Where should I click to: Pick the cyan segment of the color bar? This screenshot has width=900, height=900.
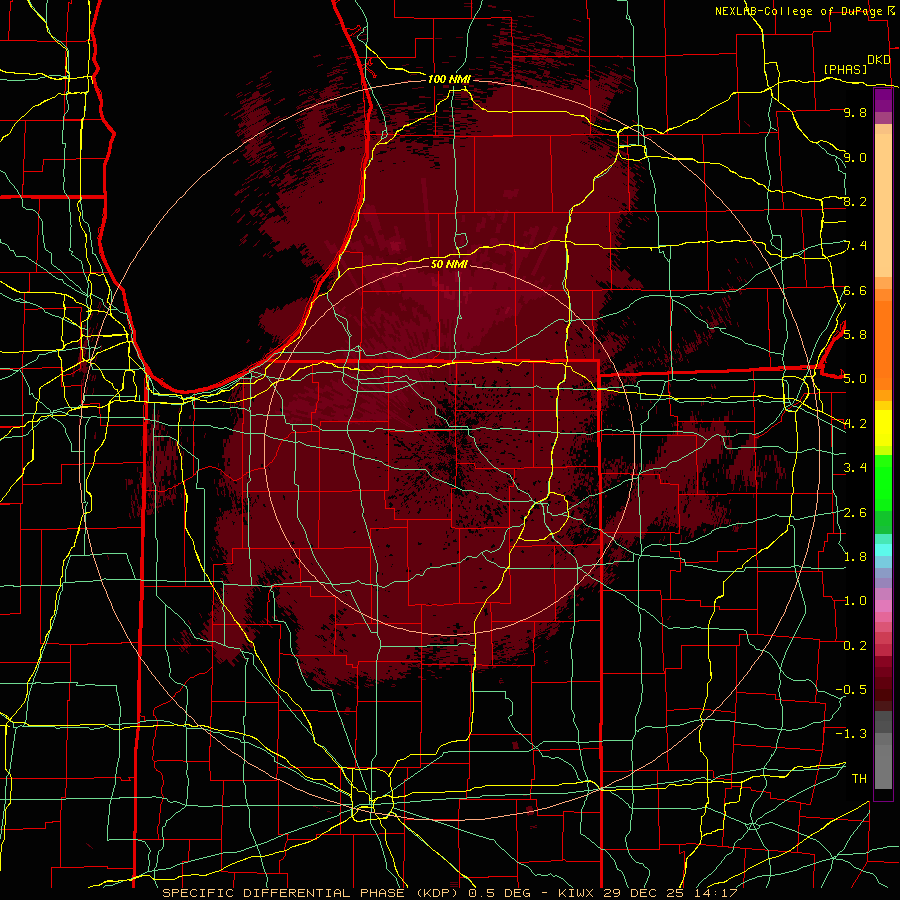pyautogui.click(x=883, y=550)
